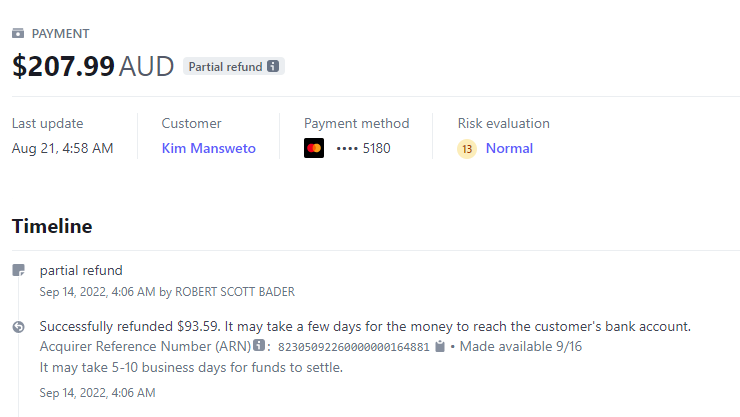Screen dimensions: 740x417
Task: Click the info icon in Partial refund badge
Action: 273,67
